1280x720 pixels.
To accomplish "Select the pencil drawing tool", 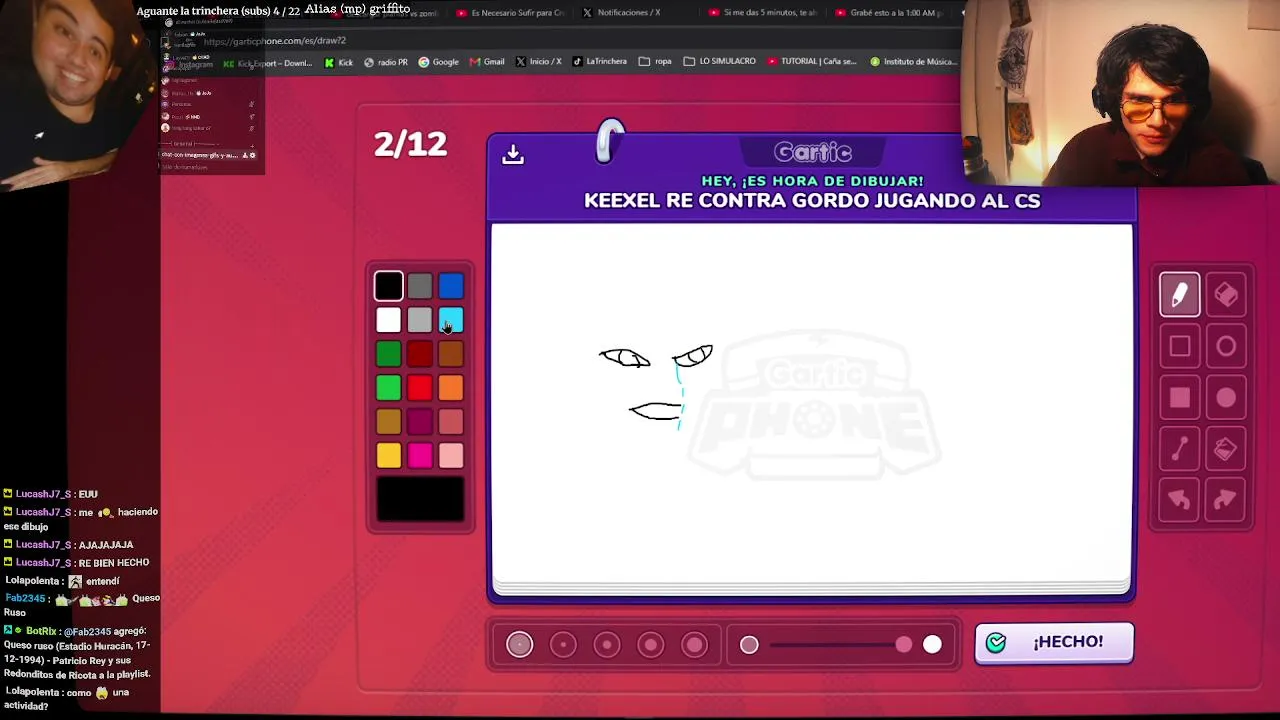I will pyautogui.click(x=1180, y=295).
